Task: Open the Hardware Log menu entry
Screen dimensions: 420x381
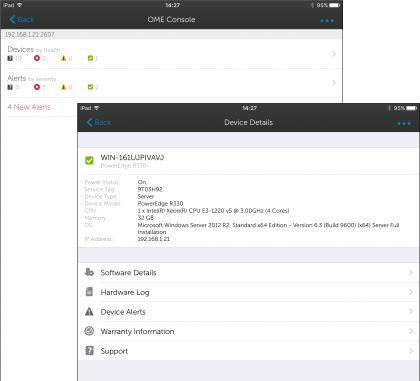Action: click(248, 292)
